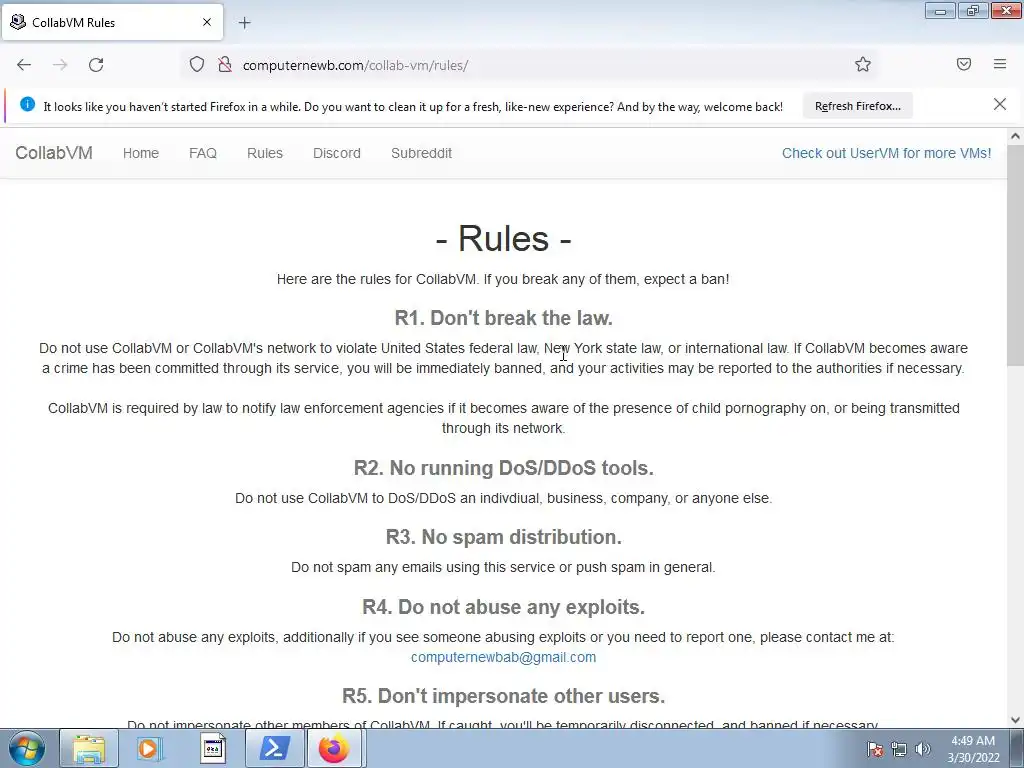Bookmark this page with the star icon

tap(863, 64)
